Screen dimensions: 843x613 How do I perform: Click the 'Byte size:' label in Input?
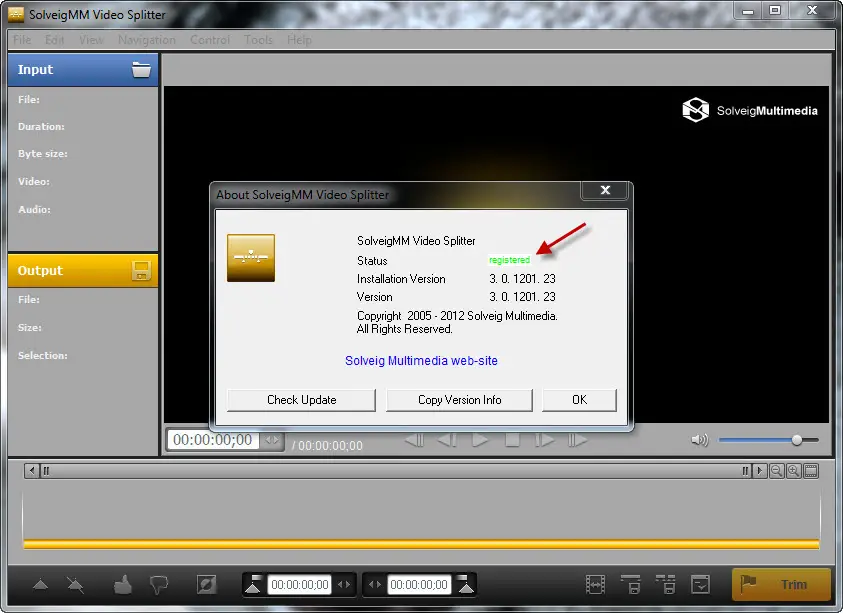pyautogui.click(x=42, y=154)
